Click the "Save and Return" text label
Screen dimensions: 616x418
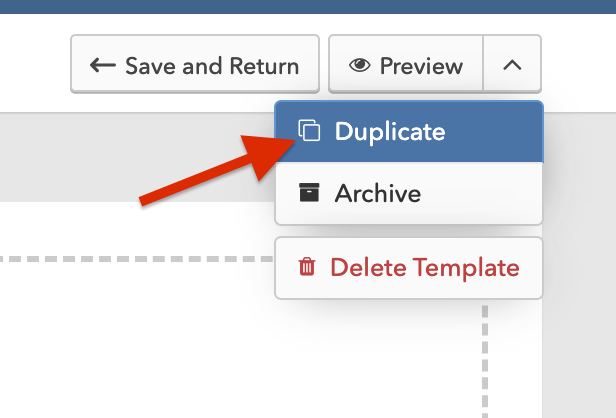point(212,66)
